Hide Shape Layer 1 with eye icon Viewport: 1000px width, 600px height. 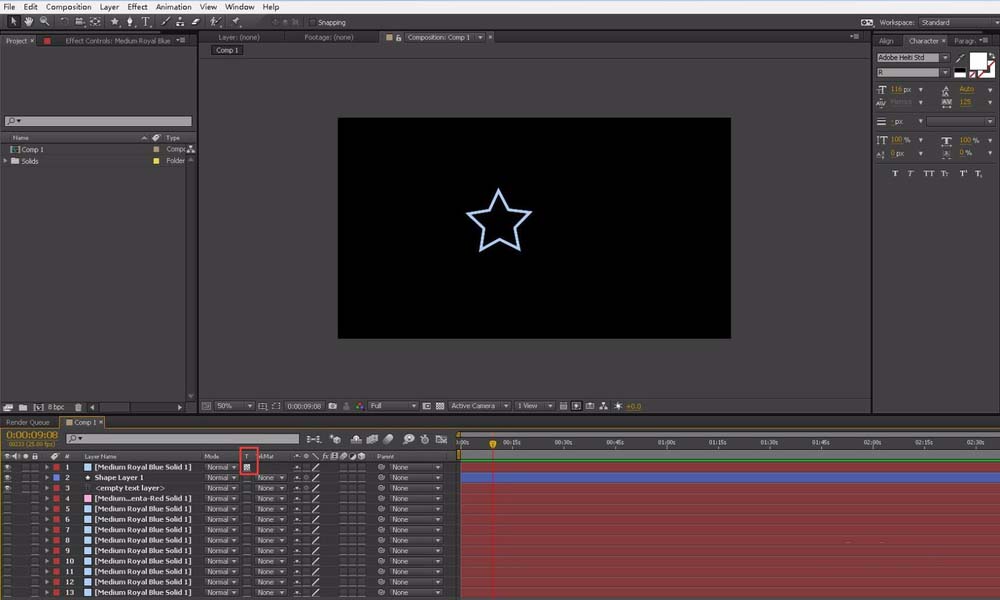8,478
